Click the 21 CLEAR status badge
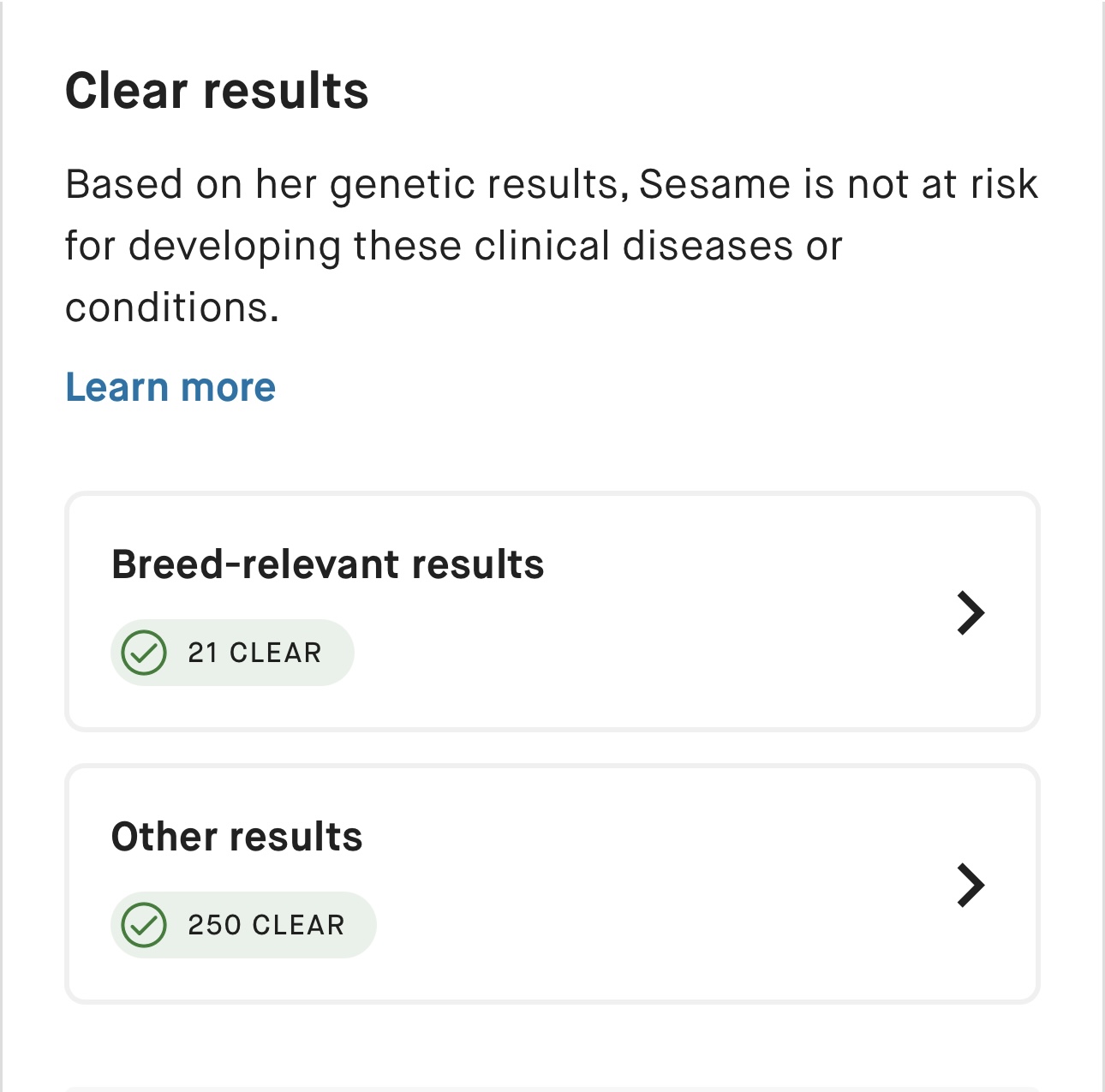Image resolution: width=1105 pixels, height=1092 pixels. pos(232,653)
